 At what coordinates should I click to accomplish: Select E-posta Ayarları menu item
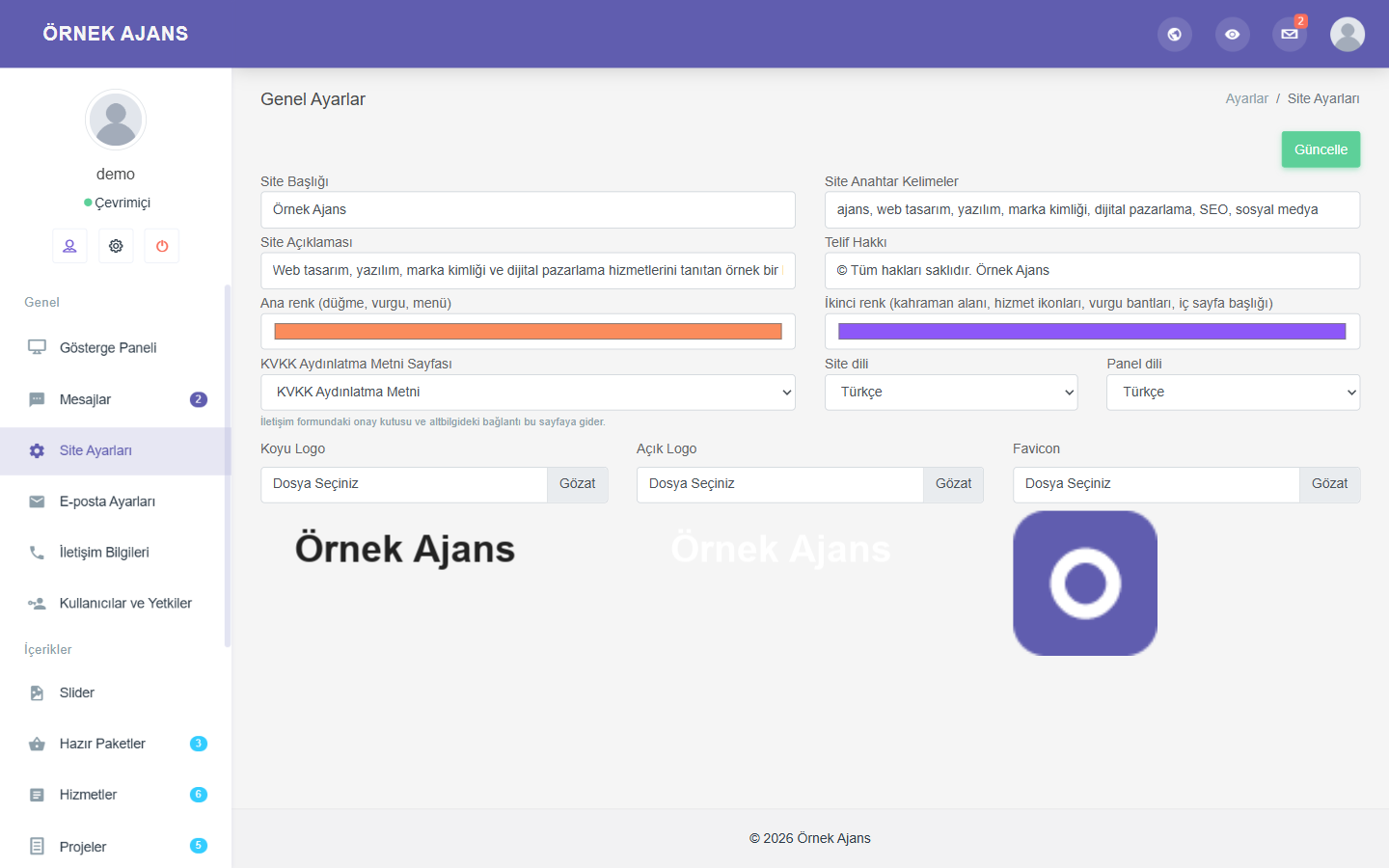pos(114,502)
